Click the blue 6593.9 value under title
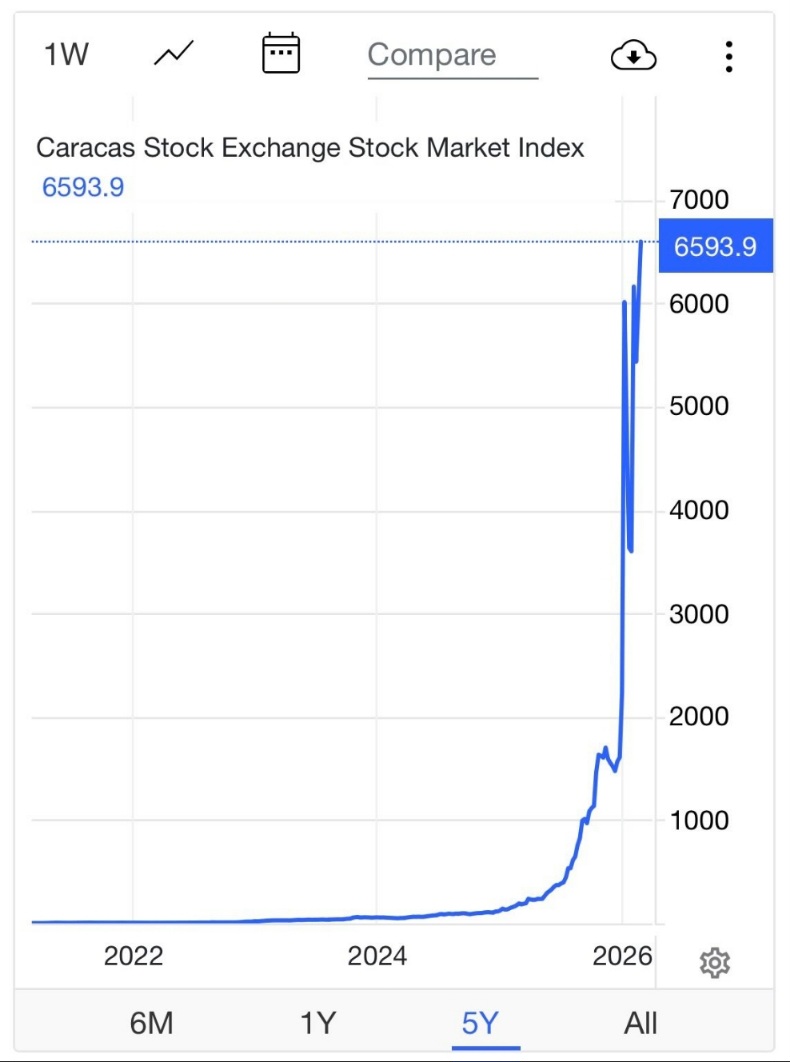Viewport: 790px width, 1062px height. coord(83,187)
